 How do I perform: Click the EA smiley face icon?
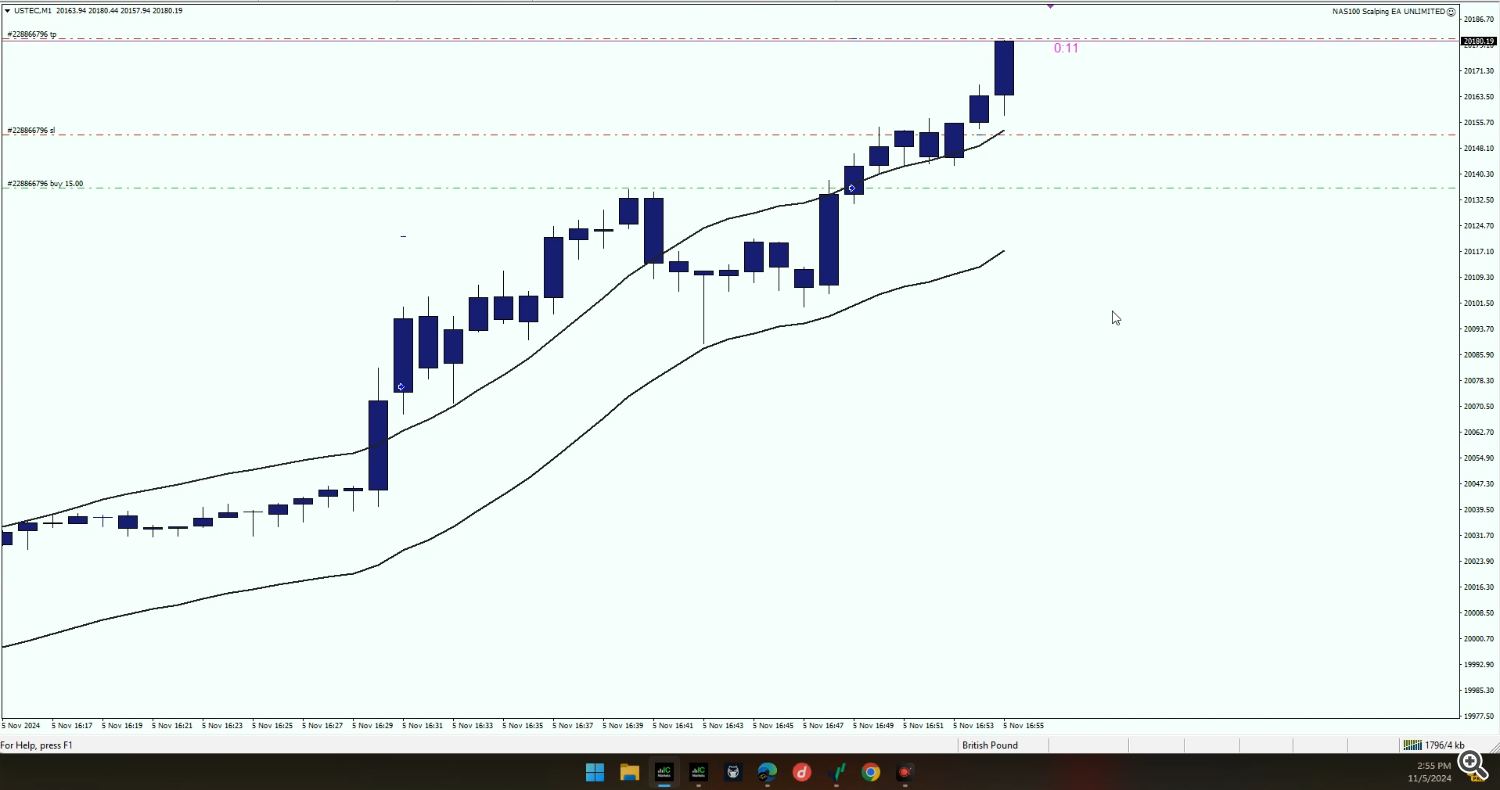[x=1451, y=11]
